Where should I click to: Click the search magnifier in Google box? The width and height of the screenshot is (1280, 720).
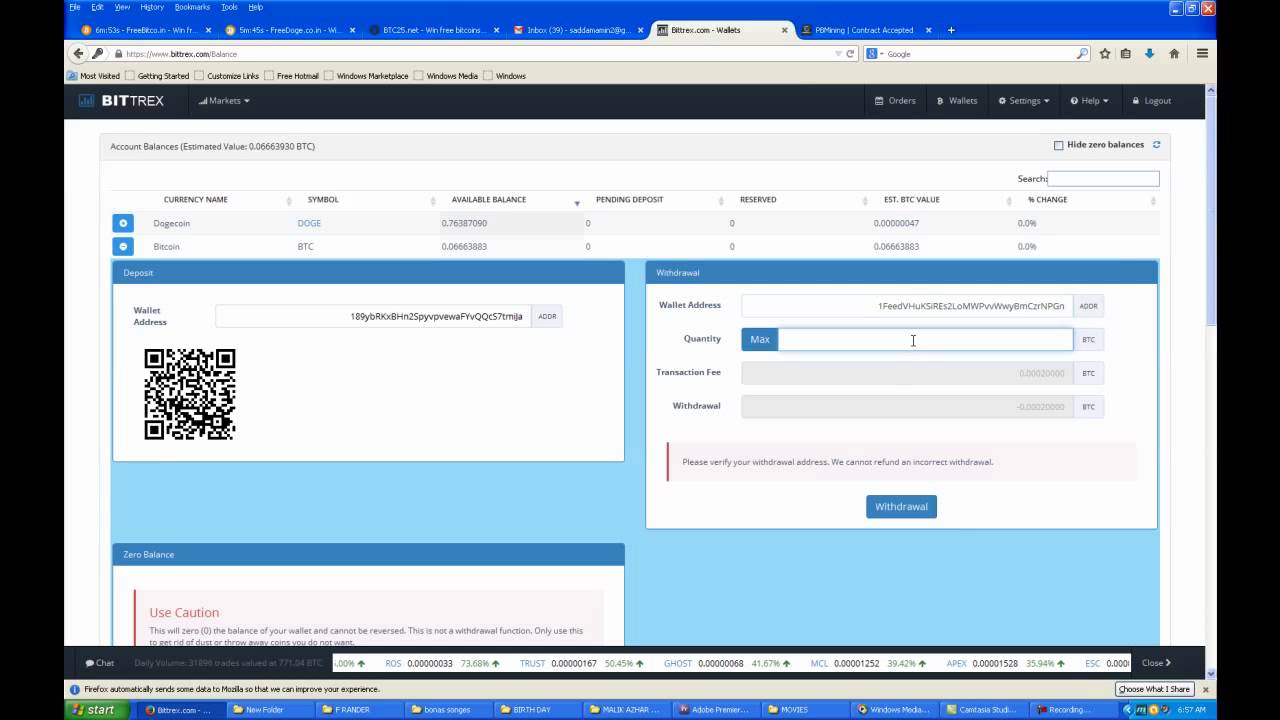pos(1082,54)
